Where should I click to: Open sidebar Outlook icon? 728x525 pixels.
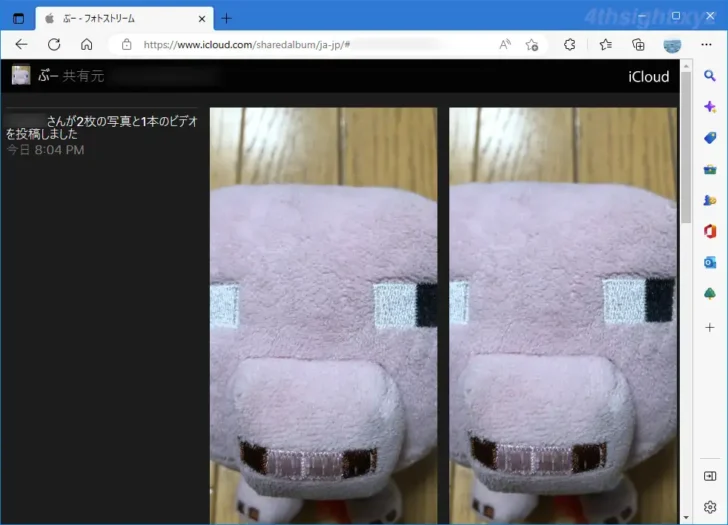tap(709, 262)
